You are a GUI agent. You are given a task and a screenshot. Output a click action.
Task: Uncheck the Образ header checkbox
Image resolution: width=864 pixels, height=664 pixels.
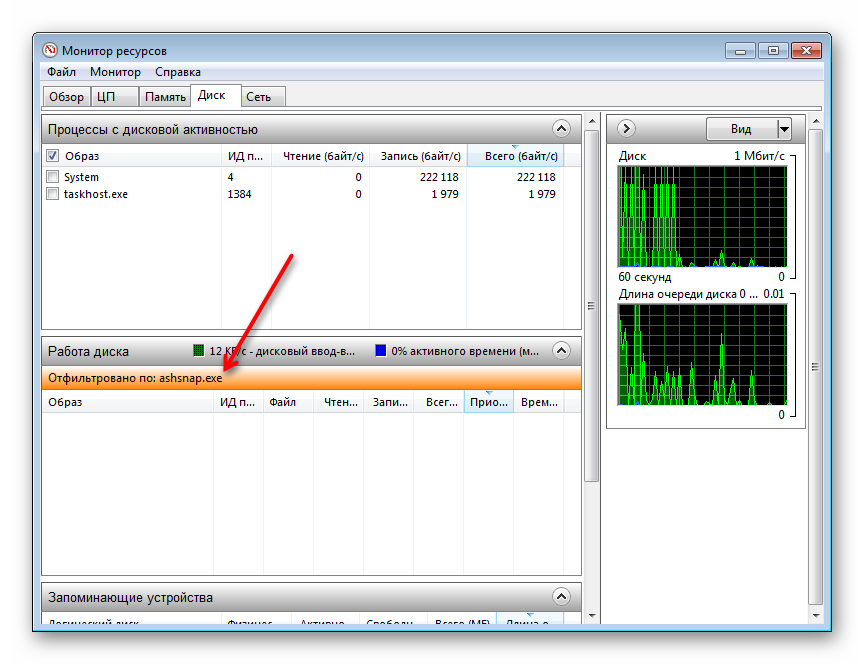click(51, 155)
